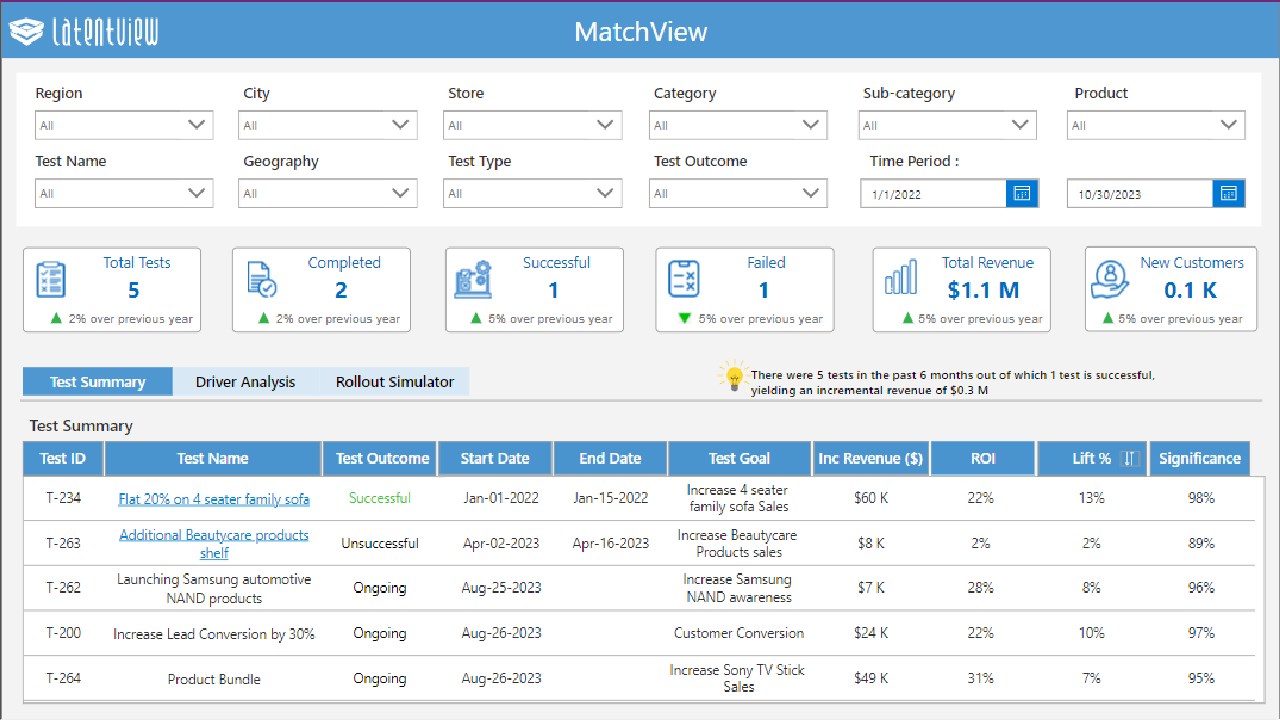This screenshot has width=1280, height=720.
Task: Open the start date calendar picker
Action: pos(1022,194)
